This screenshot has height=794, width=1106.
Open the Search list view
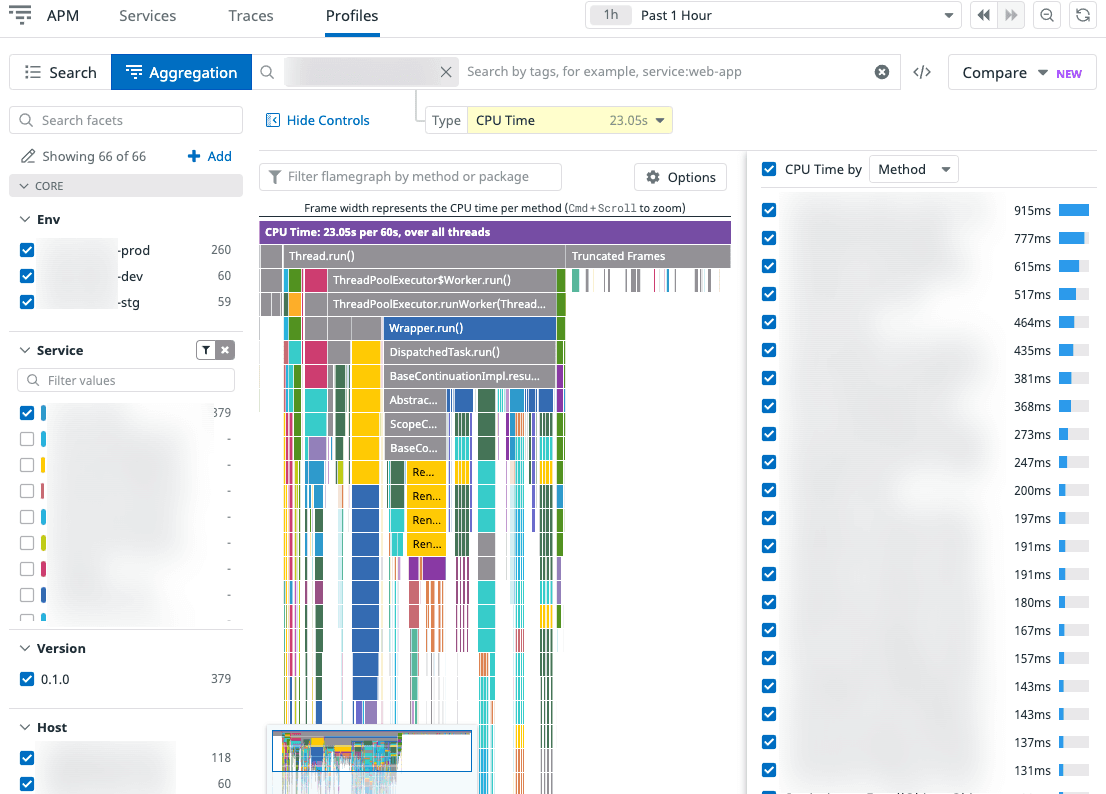point(60,72)
